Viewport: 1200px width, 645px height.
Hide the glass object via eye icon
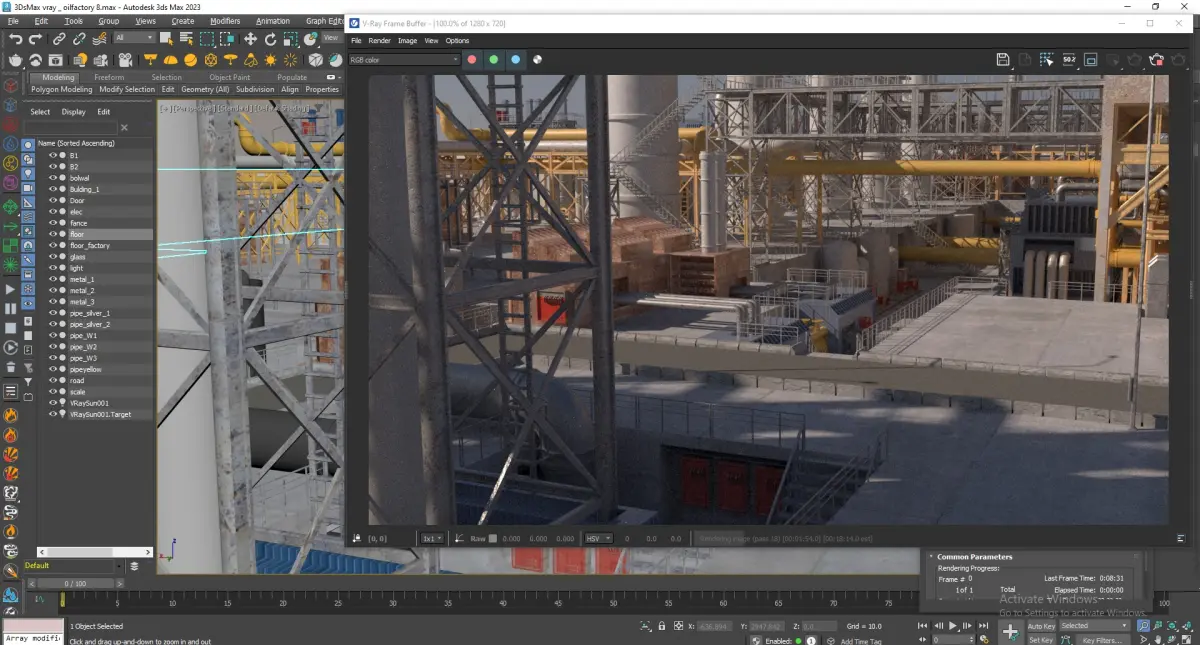[x=52, y=257]
